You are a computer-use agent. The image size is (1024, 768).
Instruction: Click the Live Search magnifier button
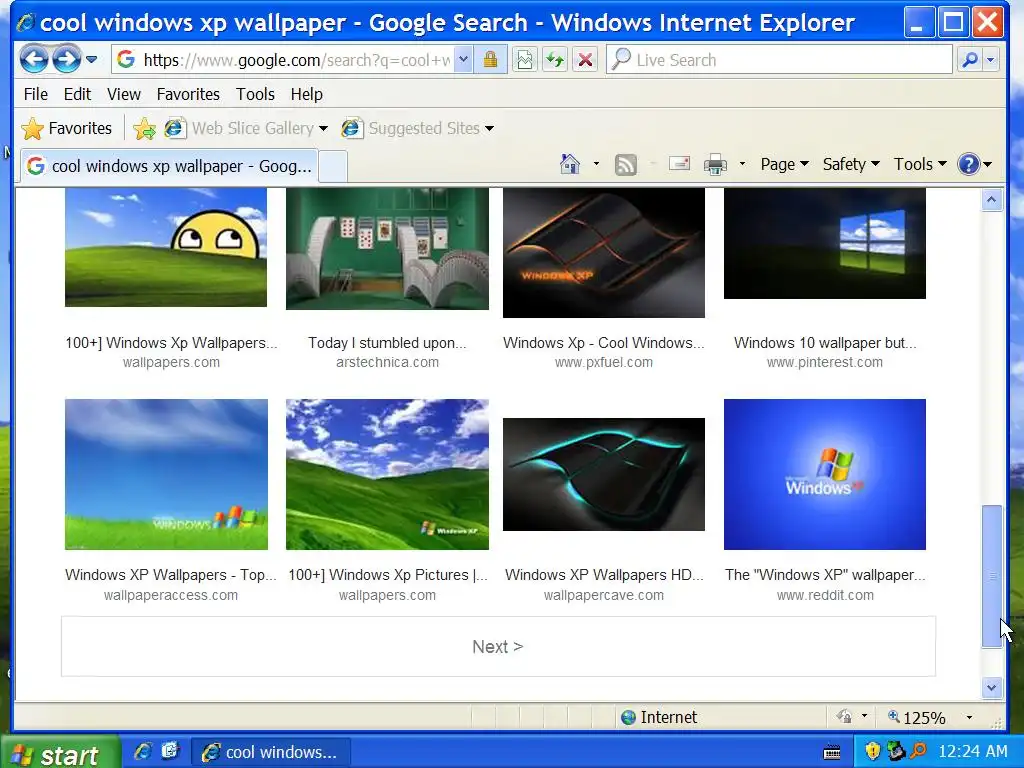coord(970,60)
